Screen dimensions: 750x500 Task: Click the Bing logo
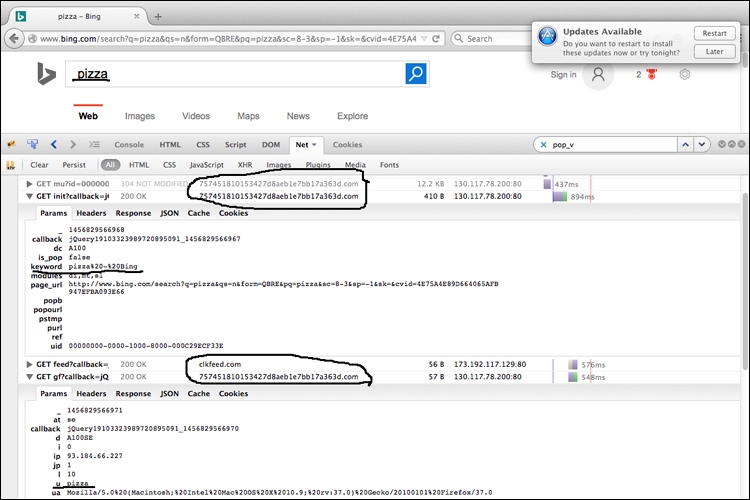pos(46,74)
